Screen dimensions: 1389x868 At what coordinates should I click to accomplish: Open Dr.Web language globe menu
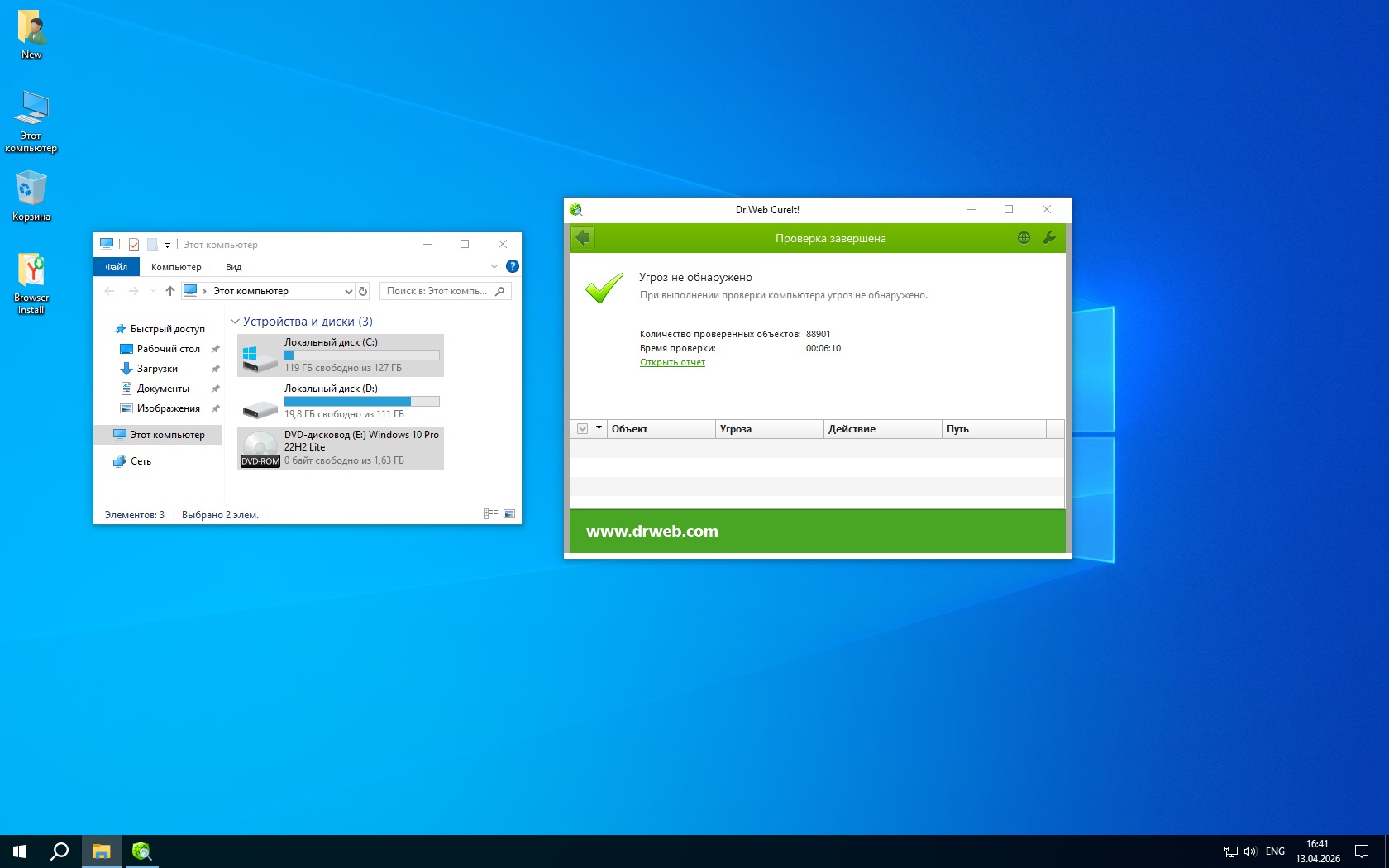1024,238
